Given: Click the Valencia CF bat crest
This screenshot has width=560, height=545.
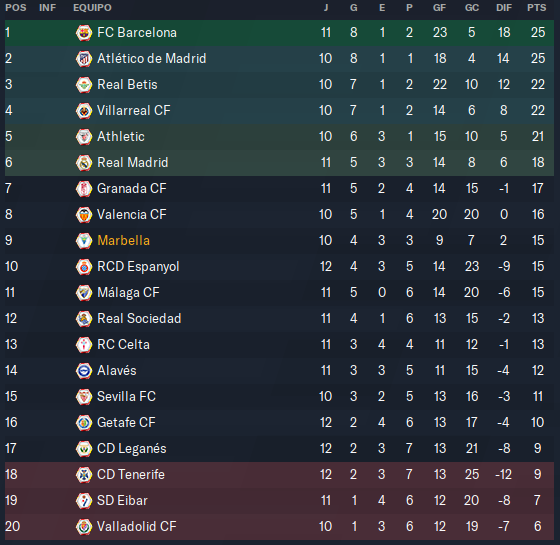Looking at the screenshot, I should point(84,215).
